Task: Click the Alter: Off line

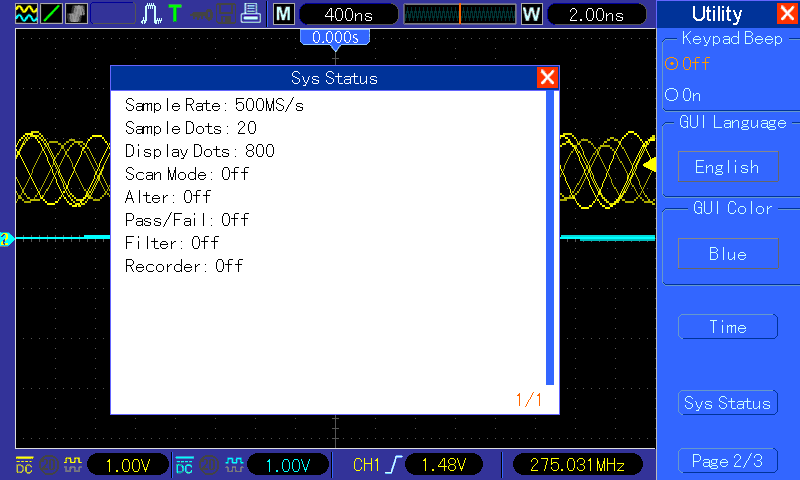Action: pyautogui.click(x=168, y=197)
